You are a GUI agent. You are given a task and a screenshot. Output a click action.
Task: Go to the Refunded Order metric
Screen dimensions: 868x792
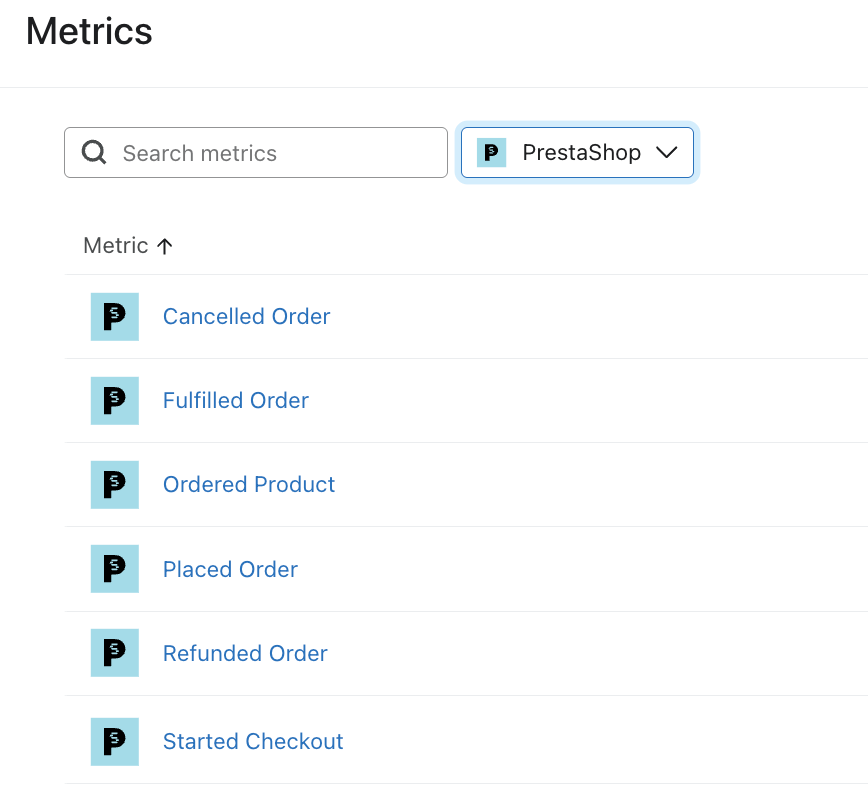click(245, 654)
